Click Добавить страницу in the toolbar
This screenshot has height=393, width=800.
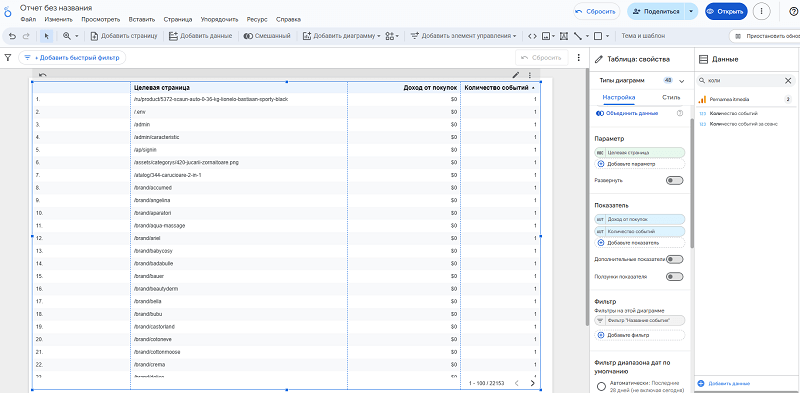[124, 36]
